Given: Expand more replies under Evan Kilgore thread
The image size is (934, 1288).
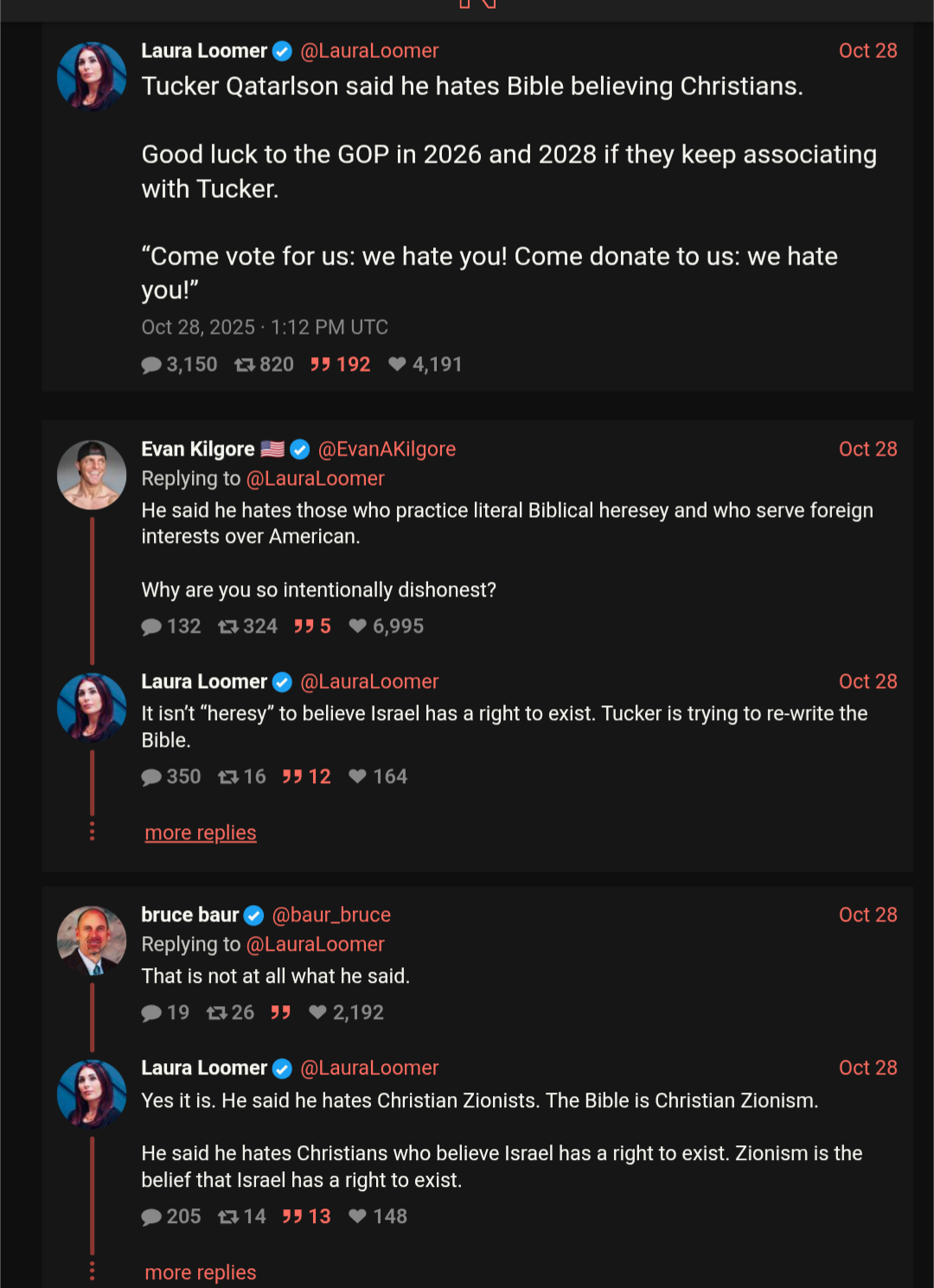Looking at the screenshot, I should pos(201,833).
